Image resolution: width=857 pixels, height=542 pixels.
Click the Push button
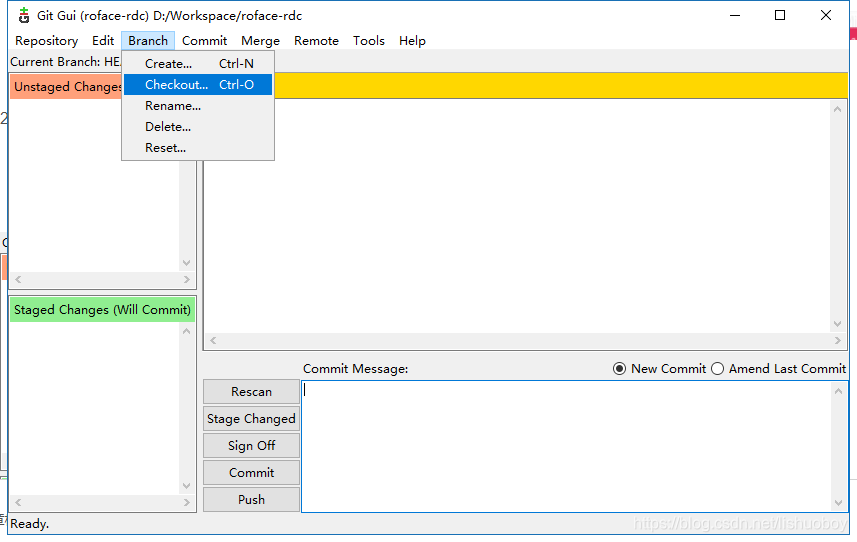pos(251,499)
